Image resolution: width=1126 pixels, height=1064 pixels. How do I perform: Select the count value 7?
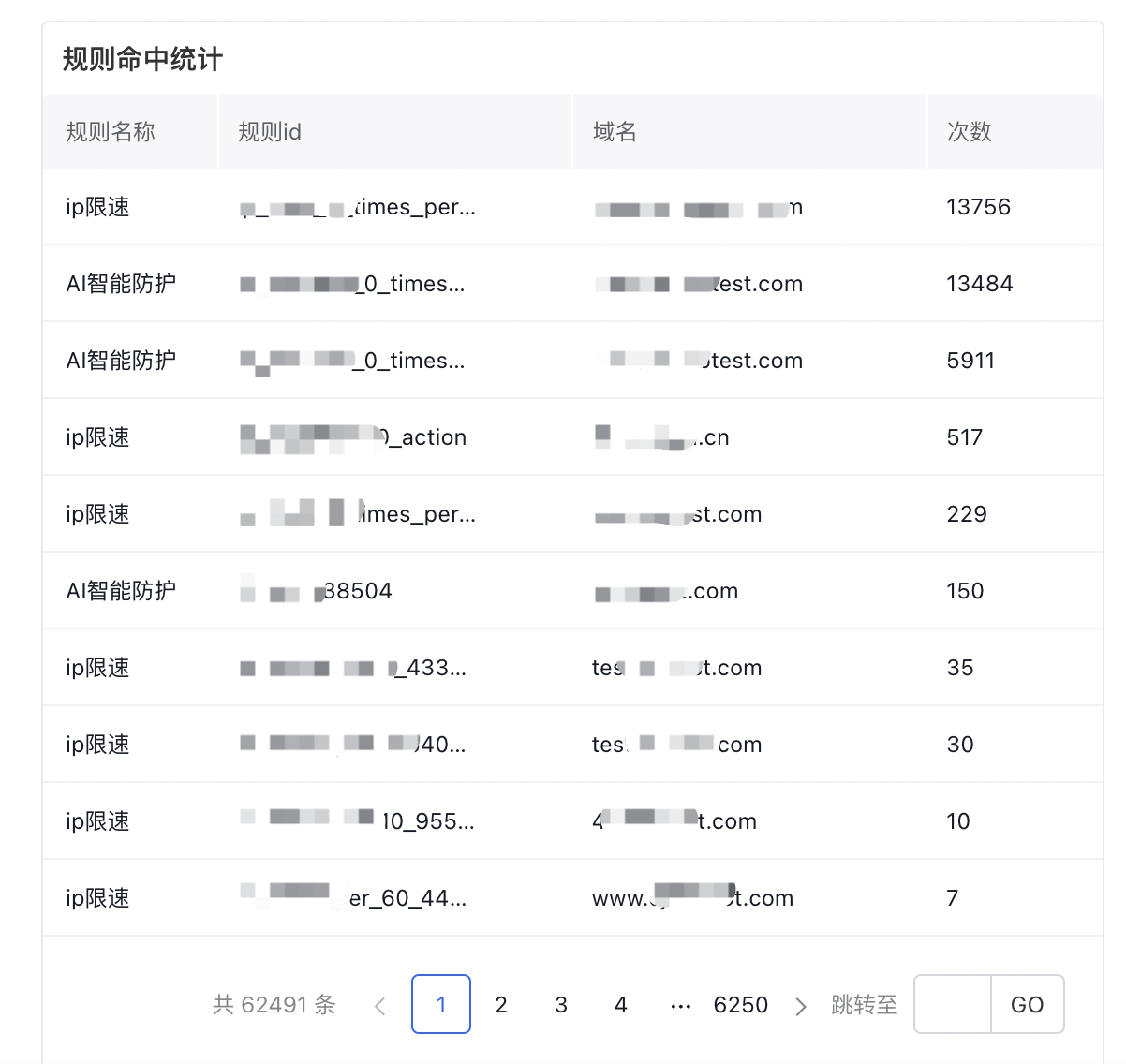pos(953,898)
